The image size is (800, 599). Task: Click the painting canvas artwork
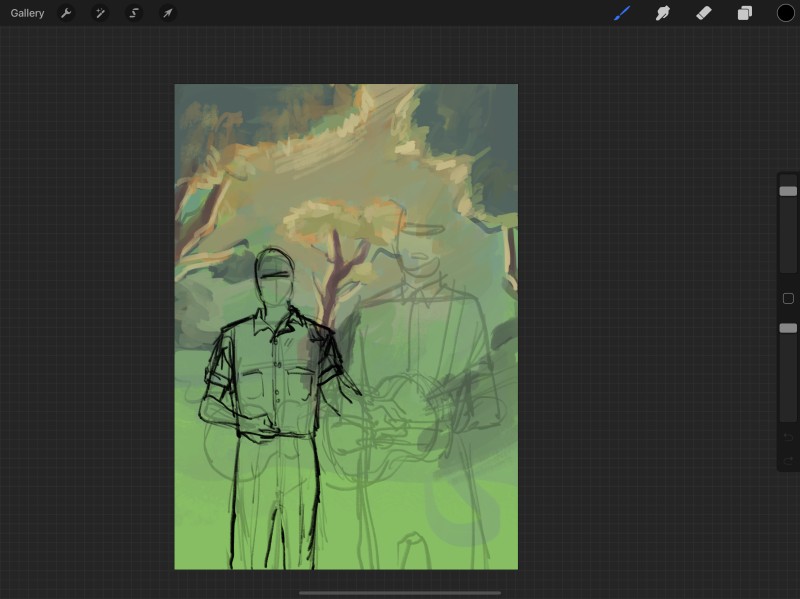click(346, 327)
